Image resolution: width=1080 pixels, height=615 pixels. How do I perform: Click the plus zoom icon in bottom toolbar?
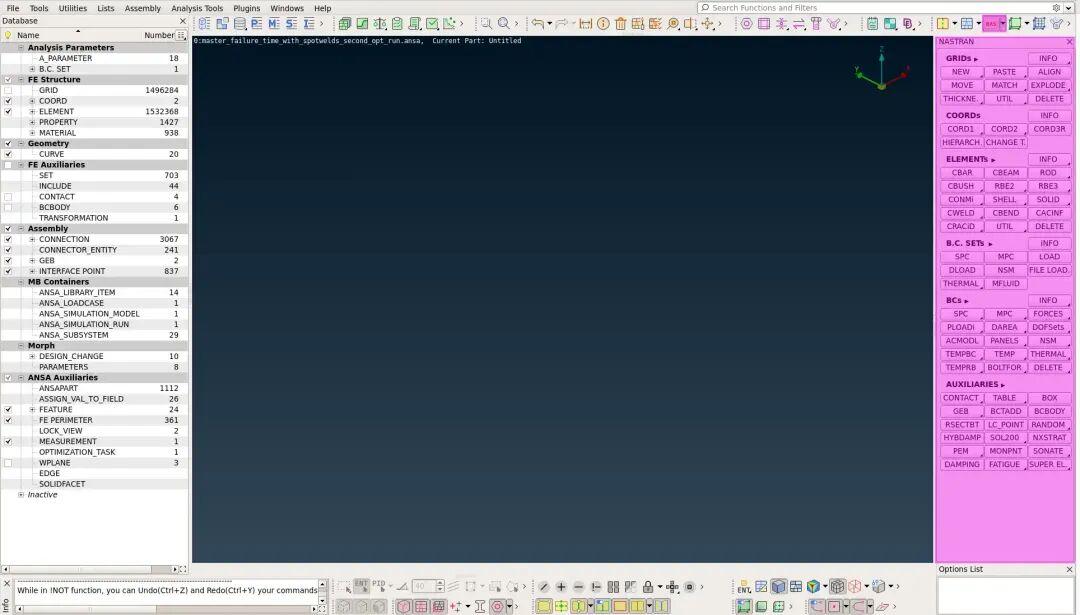(561, 587)
